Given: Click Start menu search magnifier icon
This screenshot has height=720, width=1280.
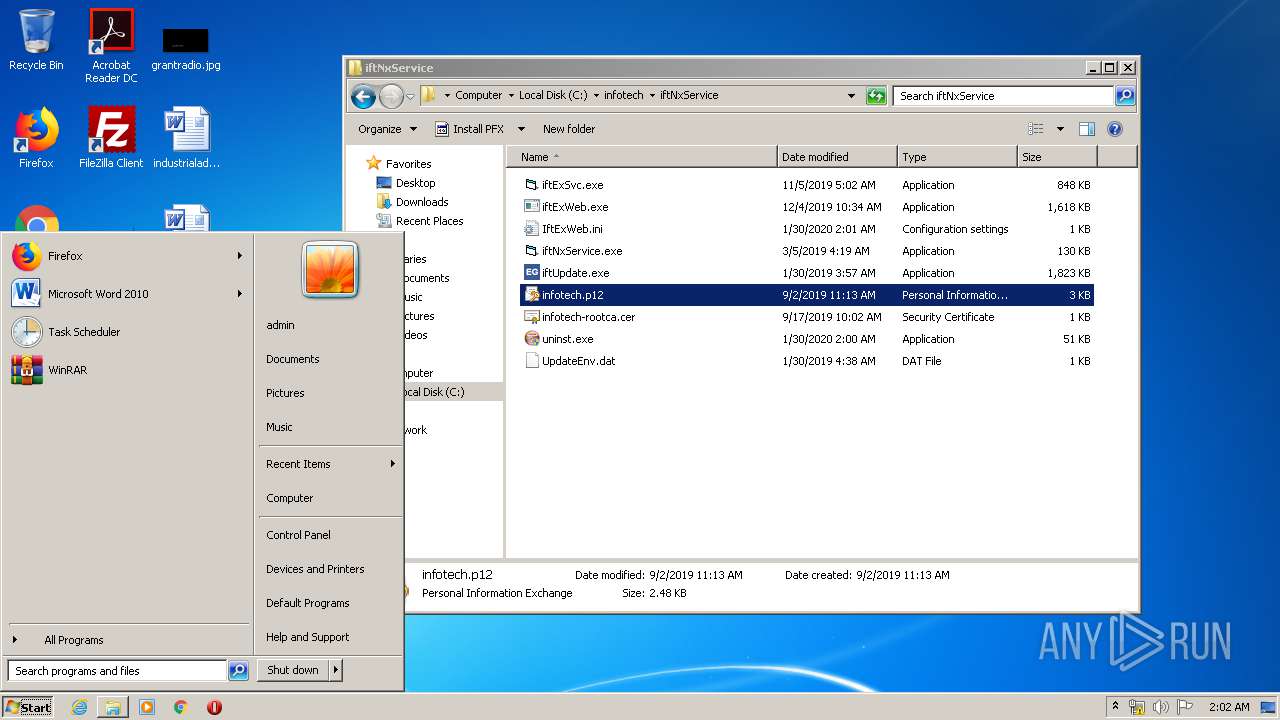Looking at the screenshot, I should point(238,671).
